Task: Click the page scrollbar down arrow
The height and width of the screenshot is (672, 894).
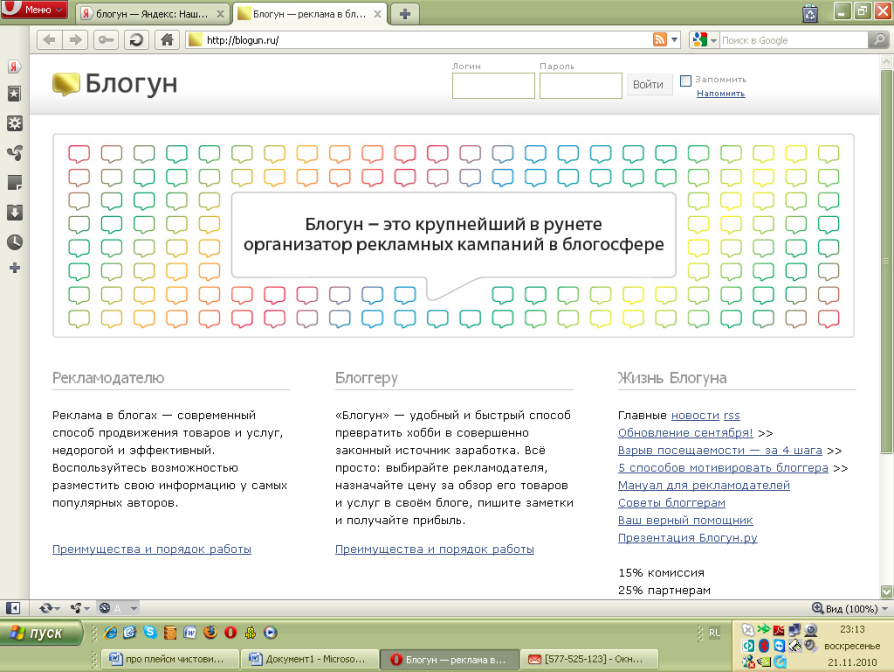Action: 887,591
